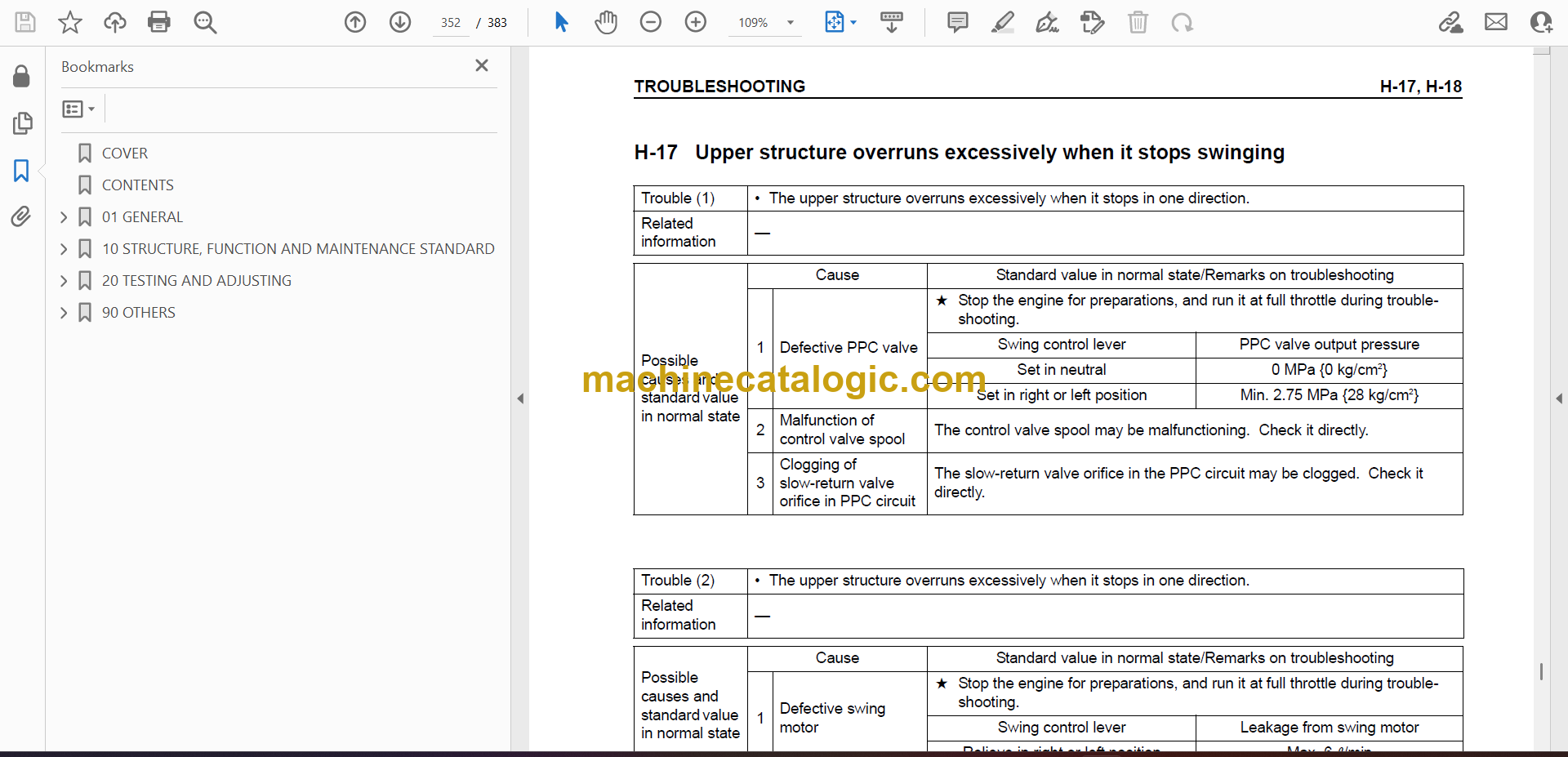This screenshot has height=757, width=1568.
Task: Open the Page Thumbnails panel
Action: (22, 123)
